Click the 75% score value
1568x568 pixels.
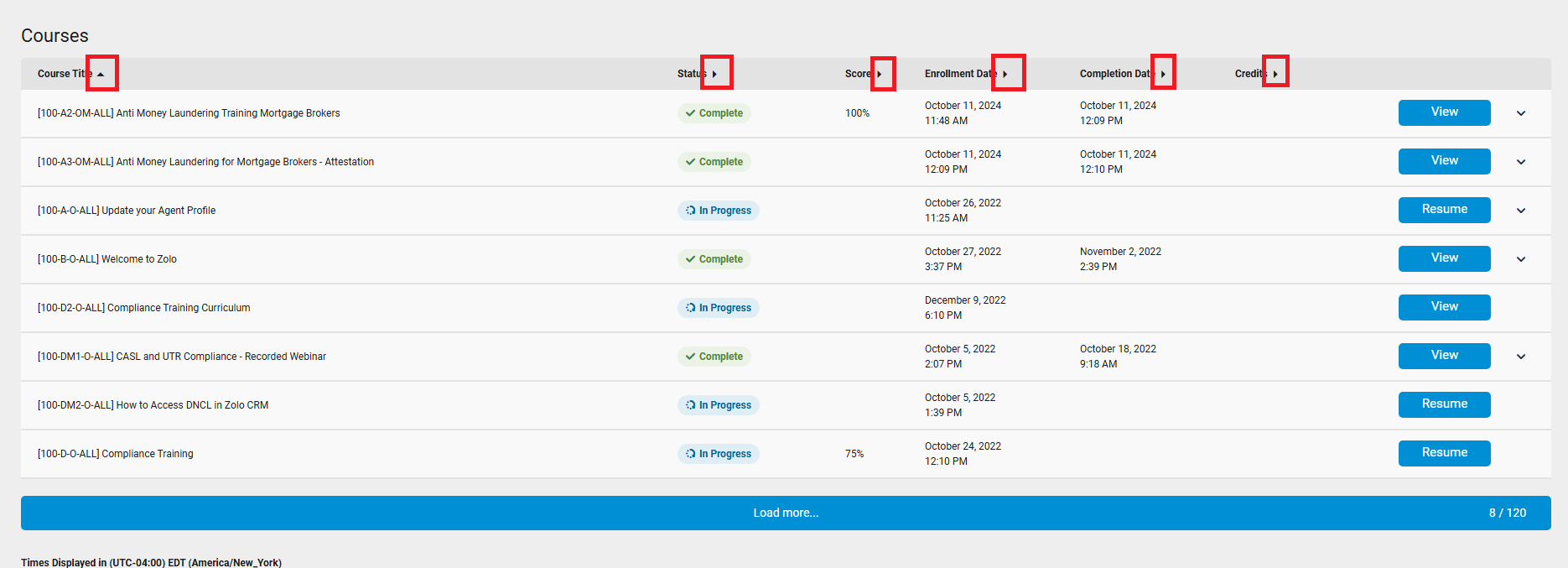(x=854, y=454)
